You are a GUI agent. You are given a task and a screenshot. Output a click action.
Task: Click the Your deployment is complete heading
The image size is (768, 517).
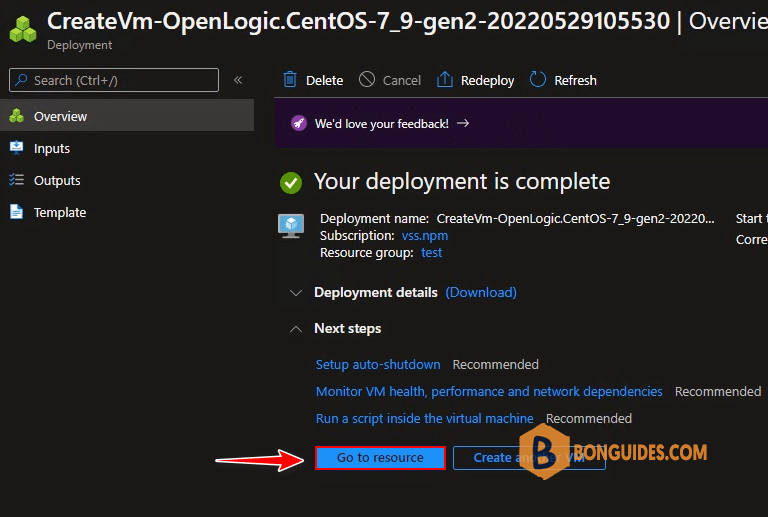pyautogui.click(x=462, y=182)
